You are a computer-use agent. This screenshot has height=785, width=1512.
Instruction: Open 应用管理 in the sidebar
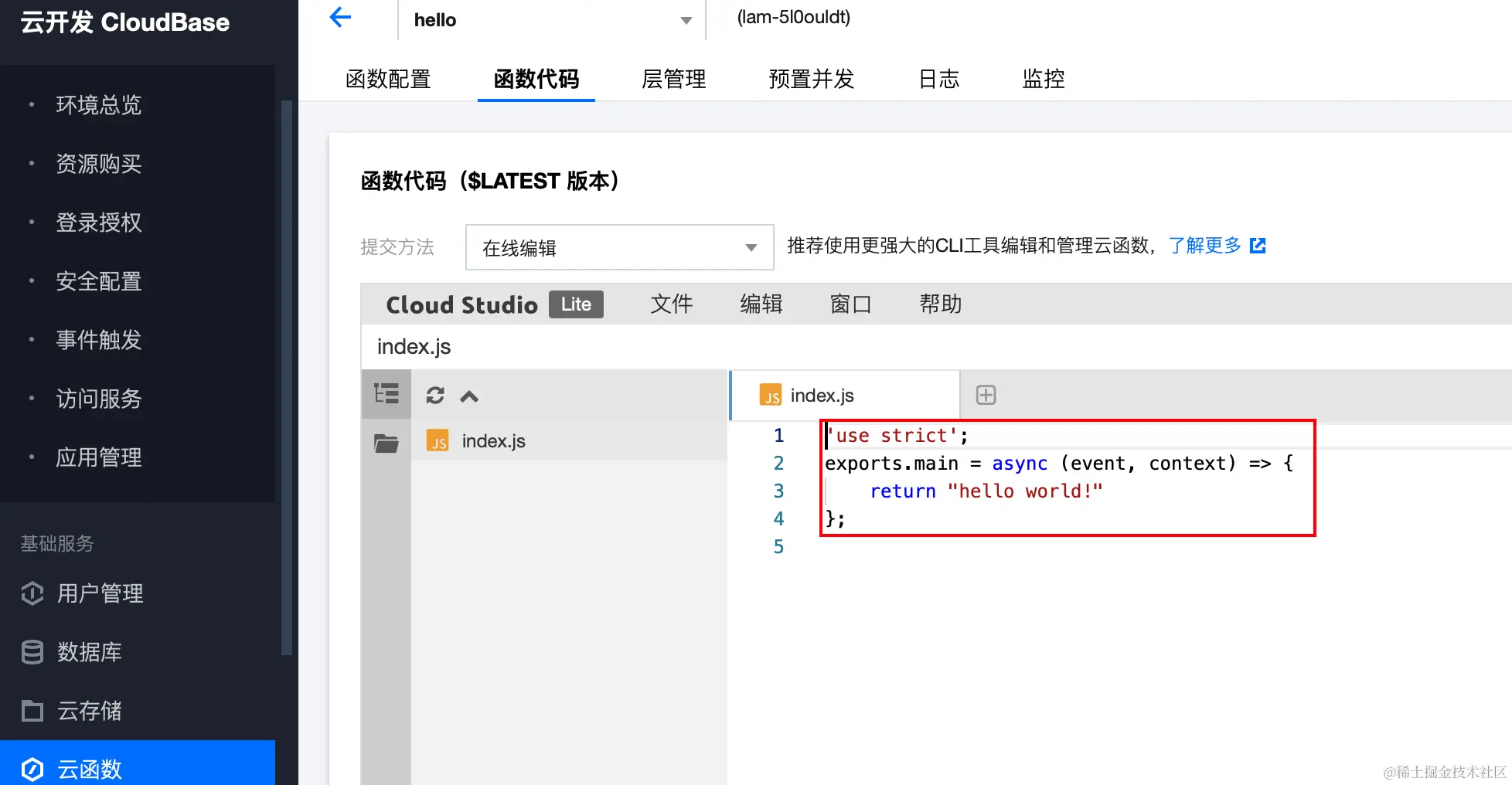[99, 457]
